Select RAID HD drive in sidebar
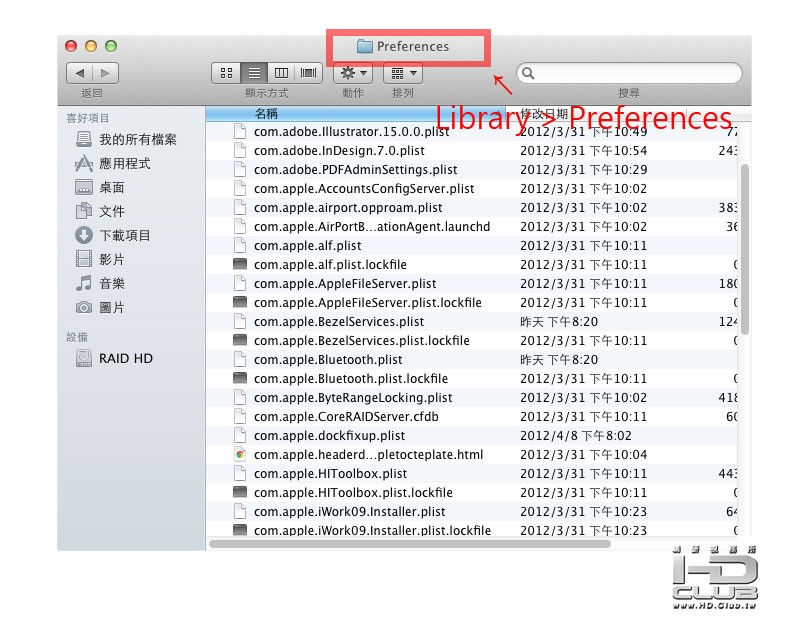The image size is (809, 630). coord(114,358)
